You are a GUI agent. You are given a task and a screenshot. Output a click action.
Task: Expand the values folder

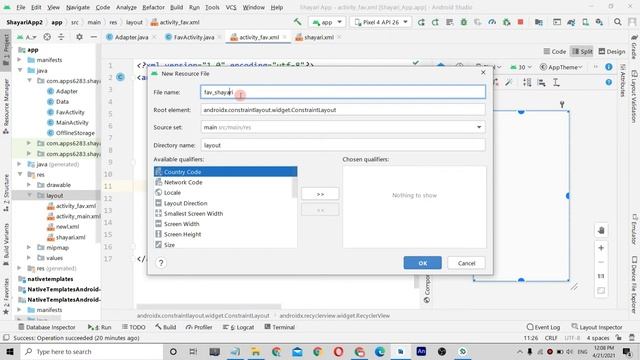(x=29, y=258)
